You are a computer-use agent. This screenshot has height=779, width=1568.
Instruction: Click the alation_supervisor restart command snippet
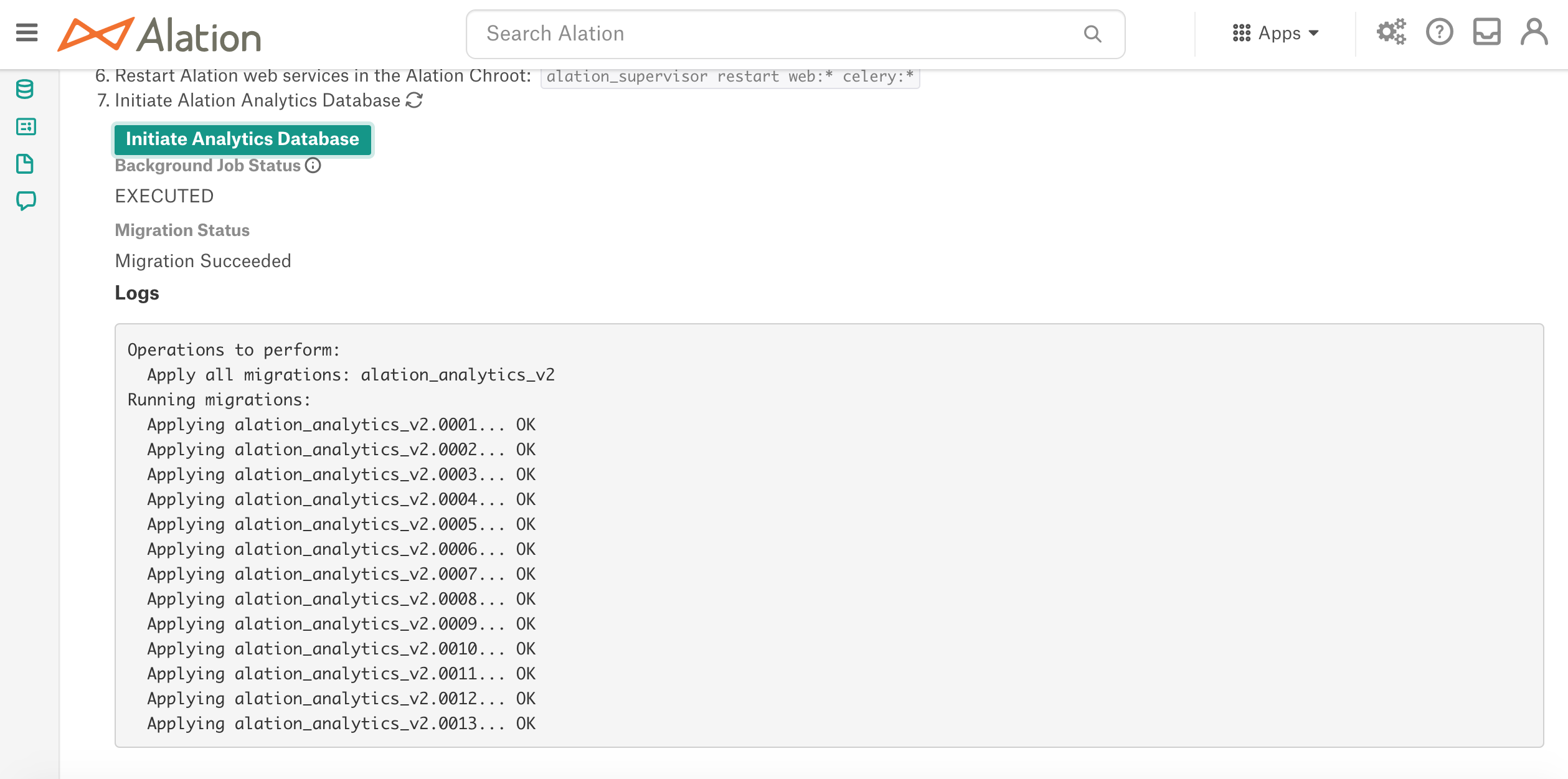(730, 77)
